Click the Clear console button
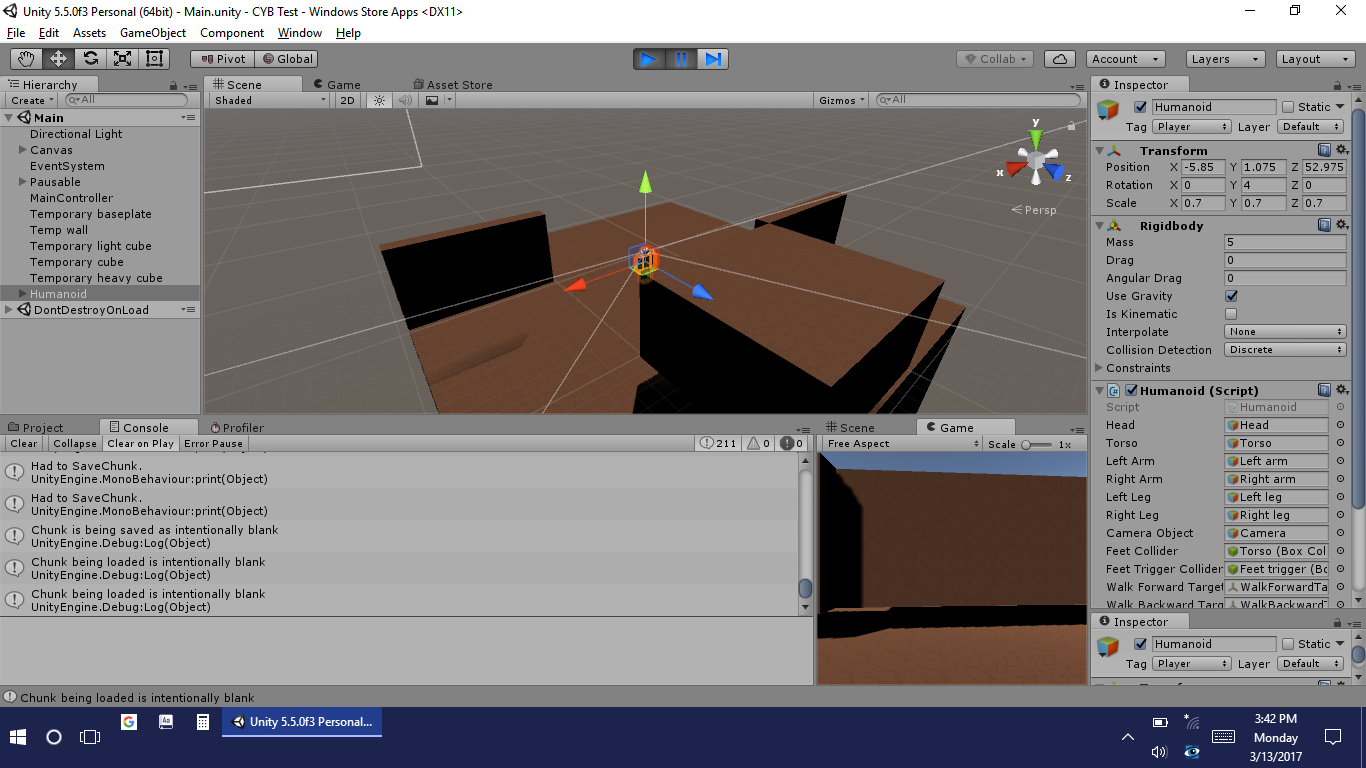1366x768 pixels. tap(24, 444)
